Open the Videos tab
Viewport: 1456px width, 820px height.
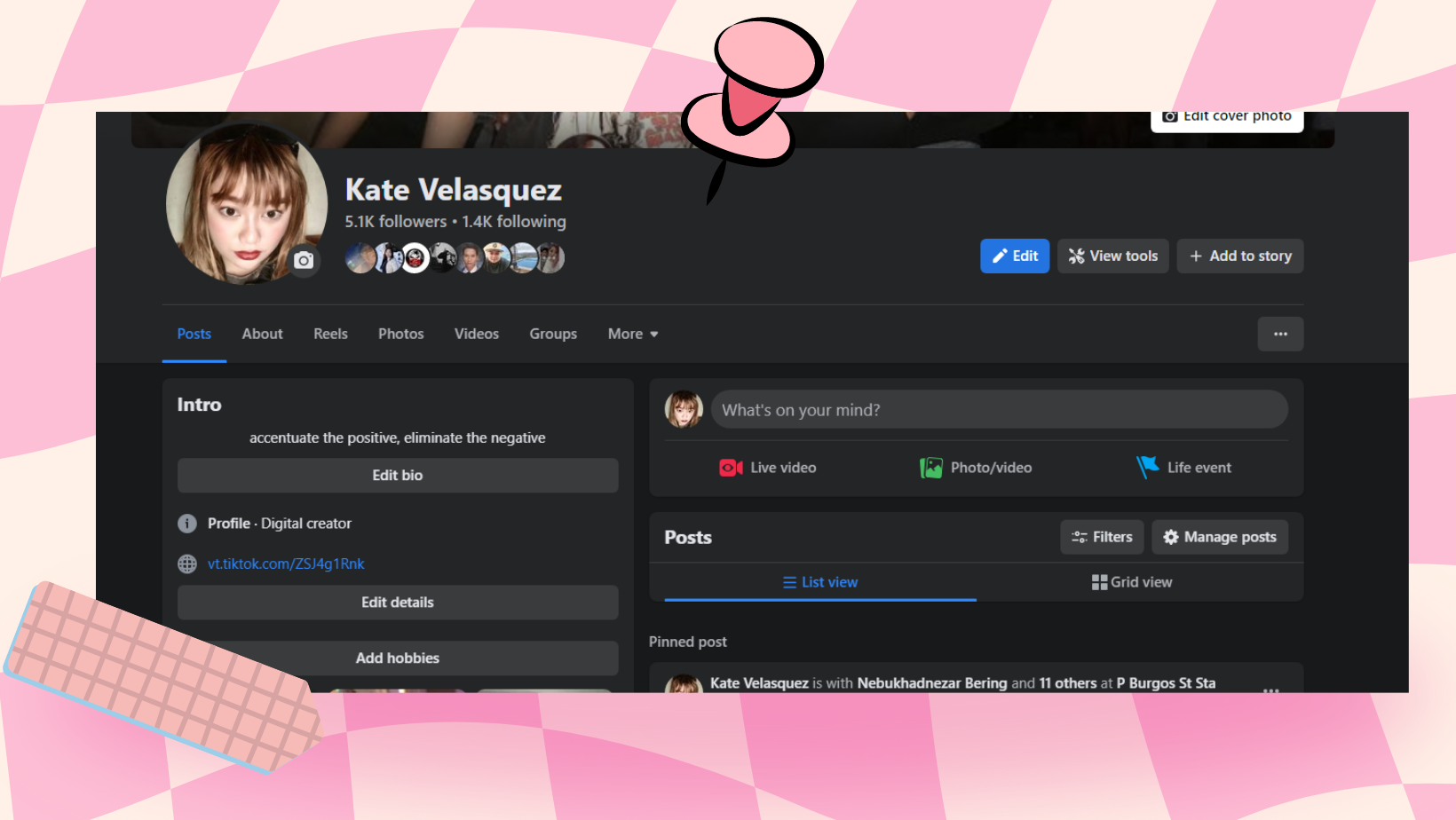[x=477, y=334]
